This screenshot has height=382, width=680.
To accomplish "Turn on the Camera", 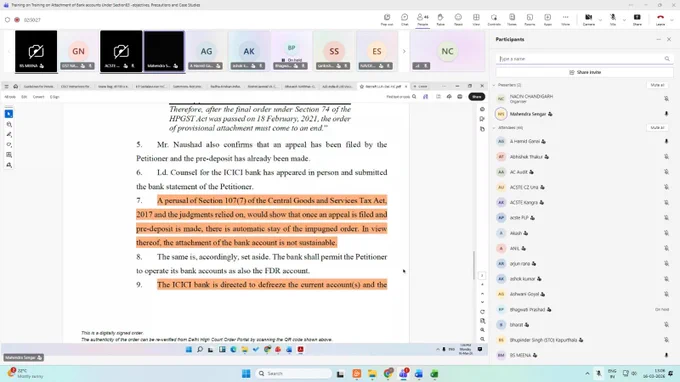I will tap(588, 19).
